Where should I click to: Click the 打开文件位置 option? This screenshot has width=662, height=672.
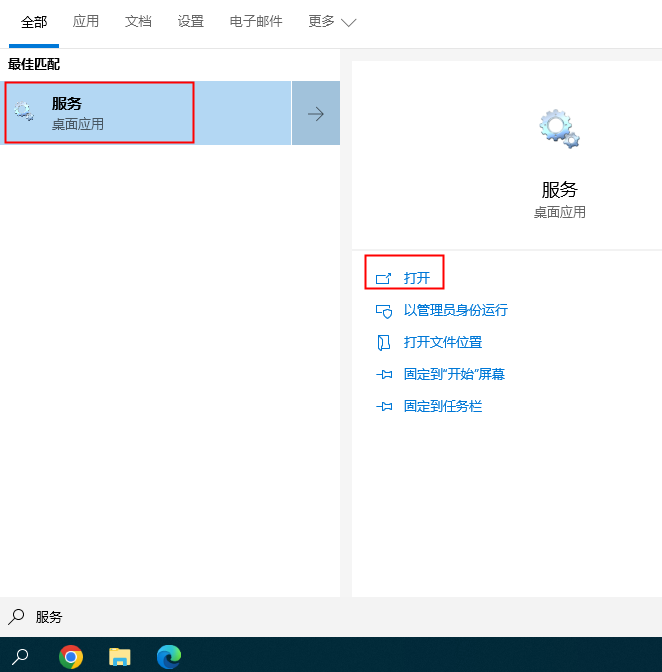point(442,342)
